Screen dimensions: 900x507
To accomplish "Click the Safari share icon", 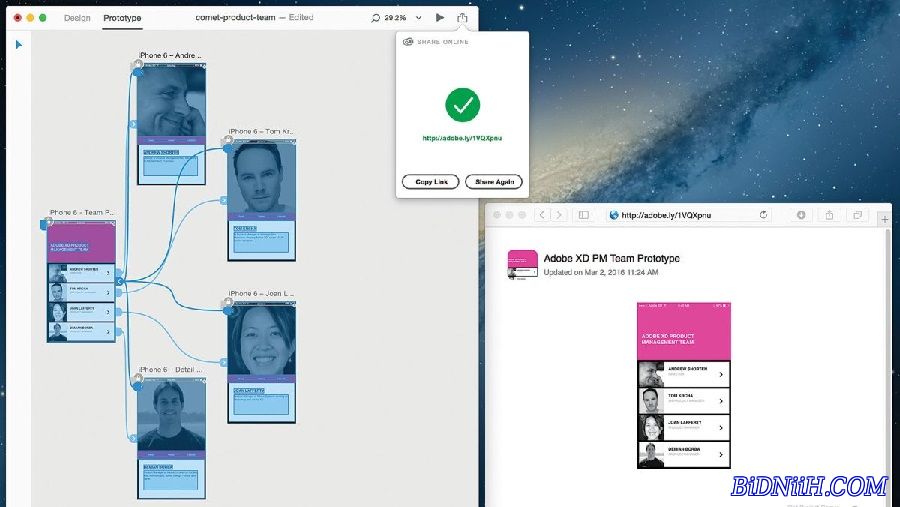I will pyautogui.click(x=829, y=215).
